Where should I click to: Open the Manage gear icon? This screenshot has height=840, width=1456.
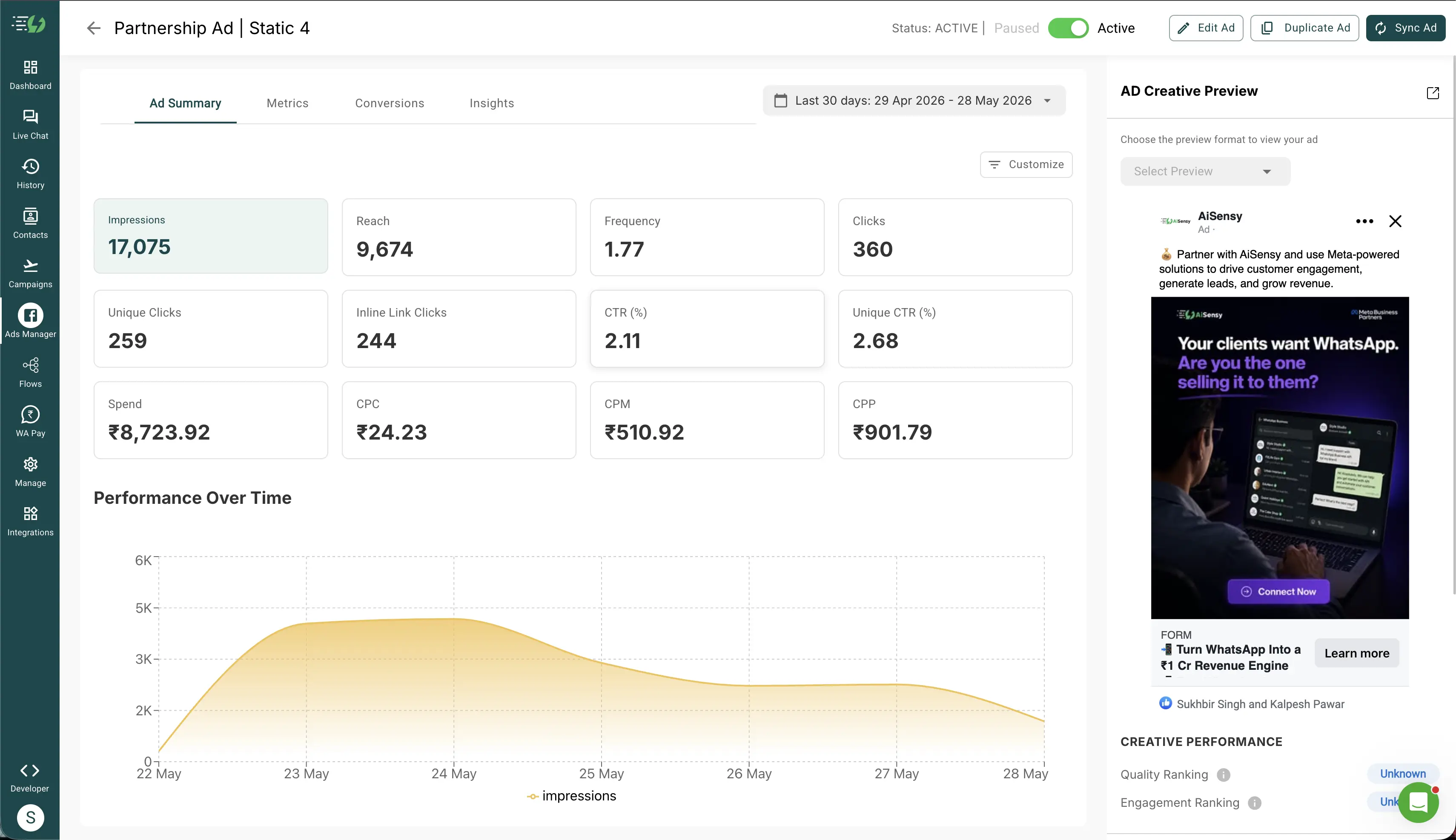pyautogui.click(x=30, y=464)
